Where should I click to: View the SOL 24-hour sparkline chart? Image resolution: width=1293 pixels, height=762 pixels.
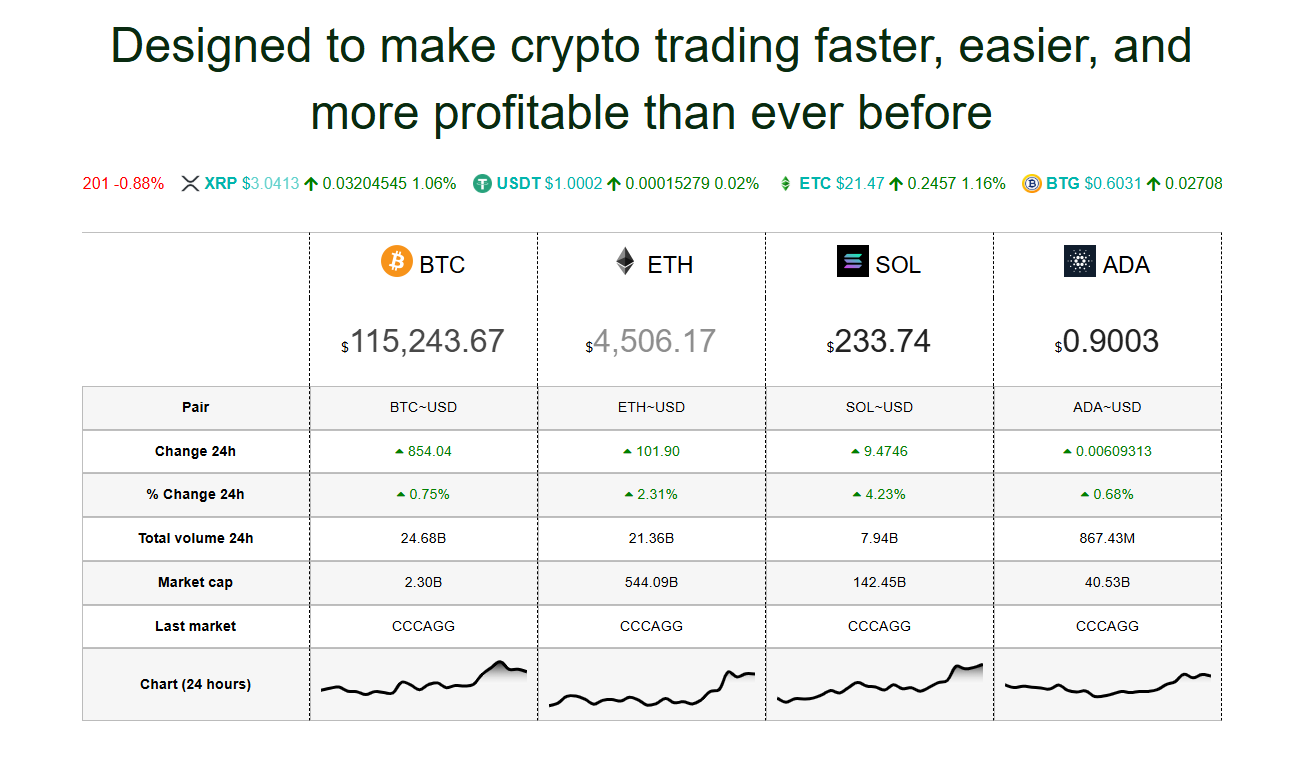click(879, 684)
